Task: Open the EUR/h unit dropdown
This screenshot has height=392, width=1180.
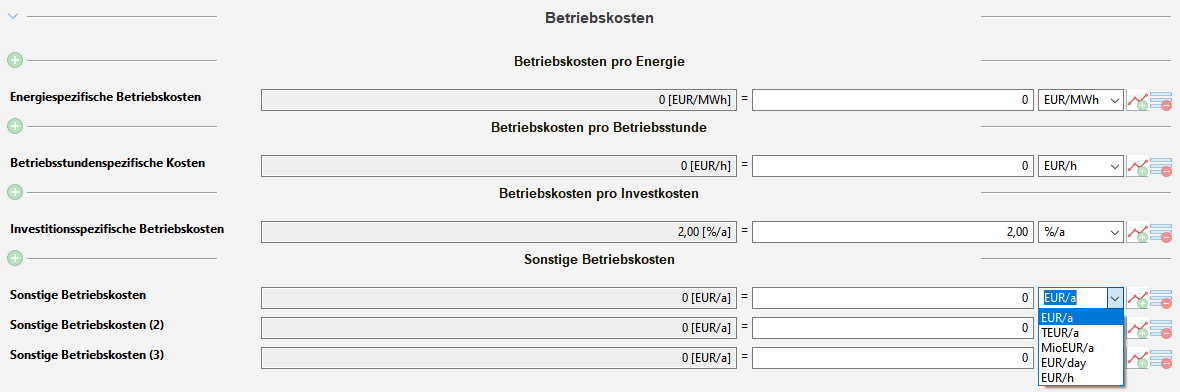Action: coord(1081,166)
